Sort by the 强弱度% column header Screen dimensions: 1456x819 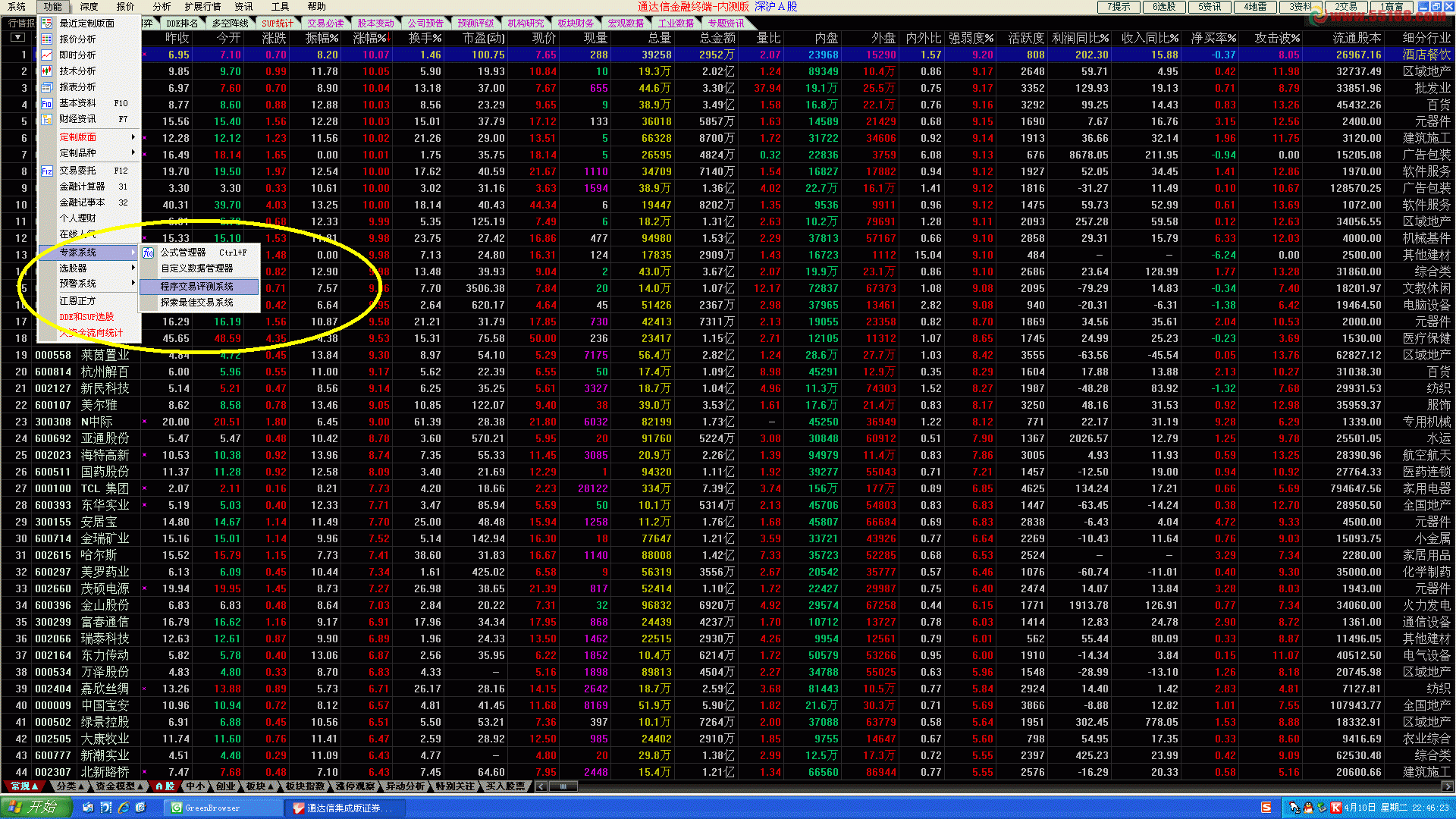coord(971,38)
